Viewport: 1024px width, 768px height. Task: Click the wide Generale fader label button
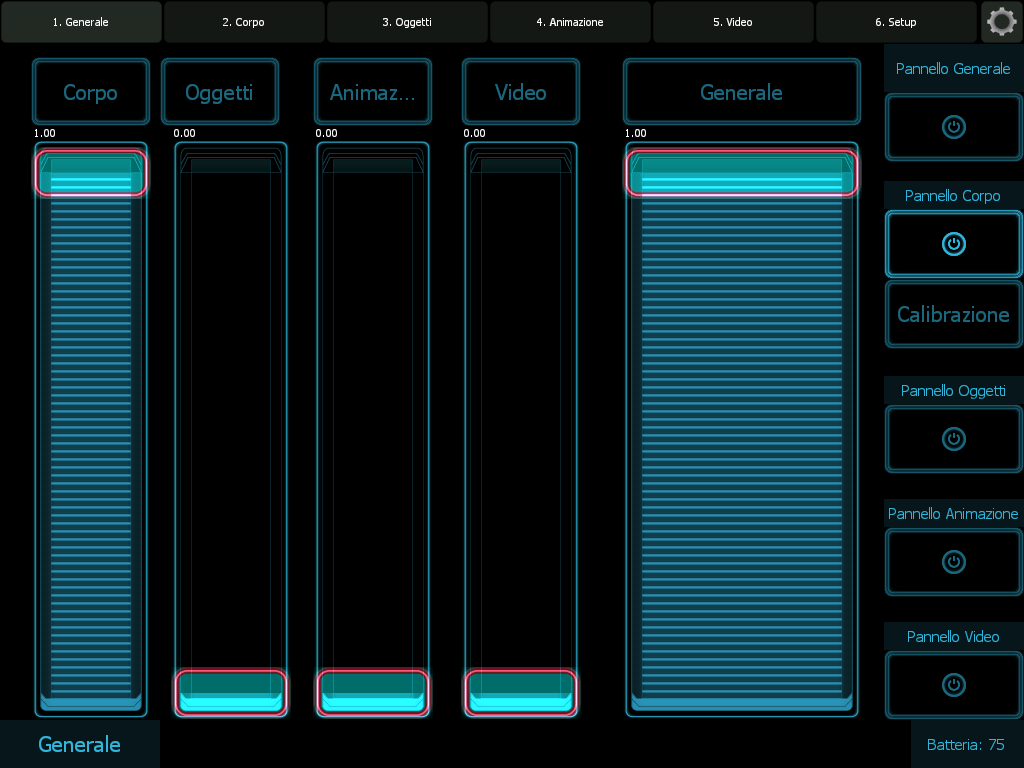[x=742, y=91]
